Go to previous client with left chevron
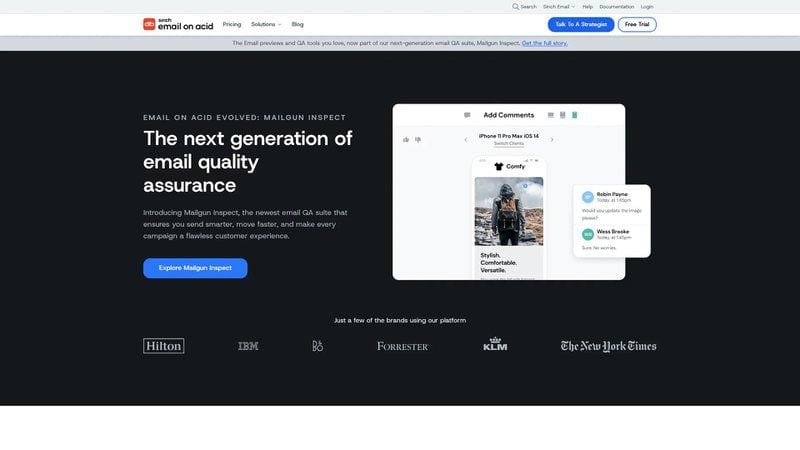Image resolution: width=800 pixels, height=450 pixels. click(465, 140)
